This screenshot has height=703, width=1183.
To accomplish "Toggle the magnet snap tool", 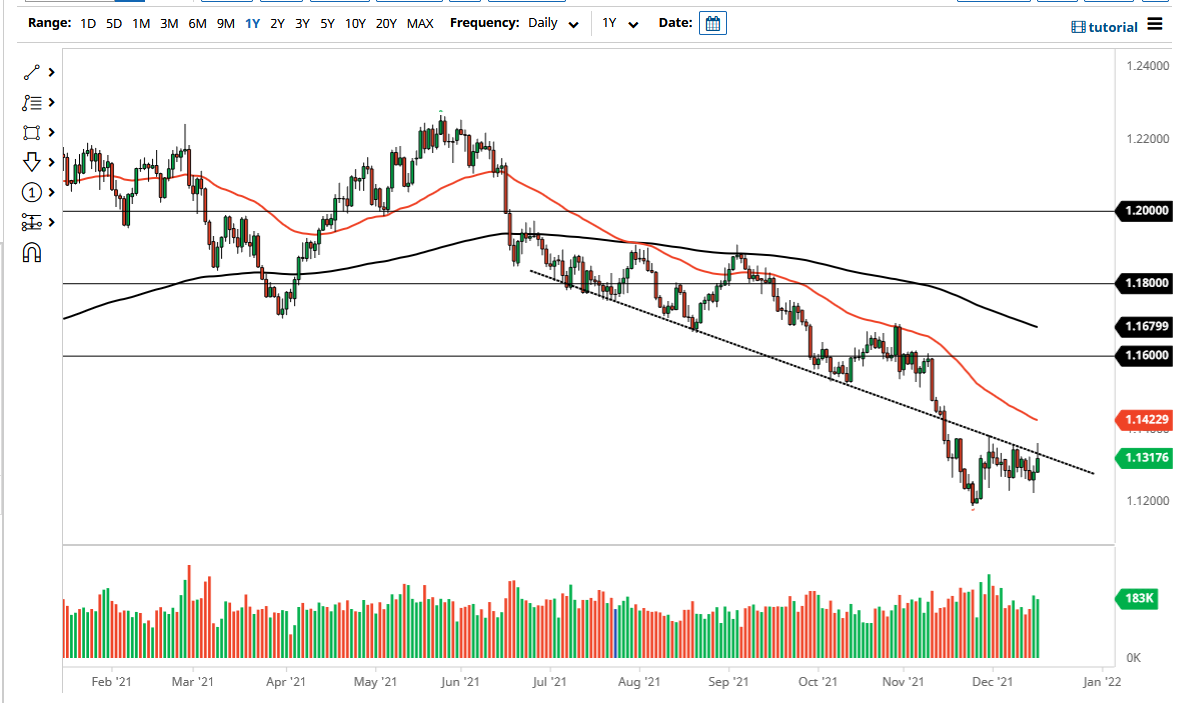I will point(31,252).
